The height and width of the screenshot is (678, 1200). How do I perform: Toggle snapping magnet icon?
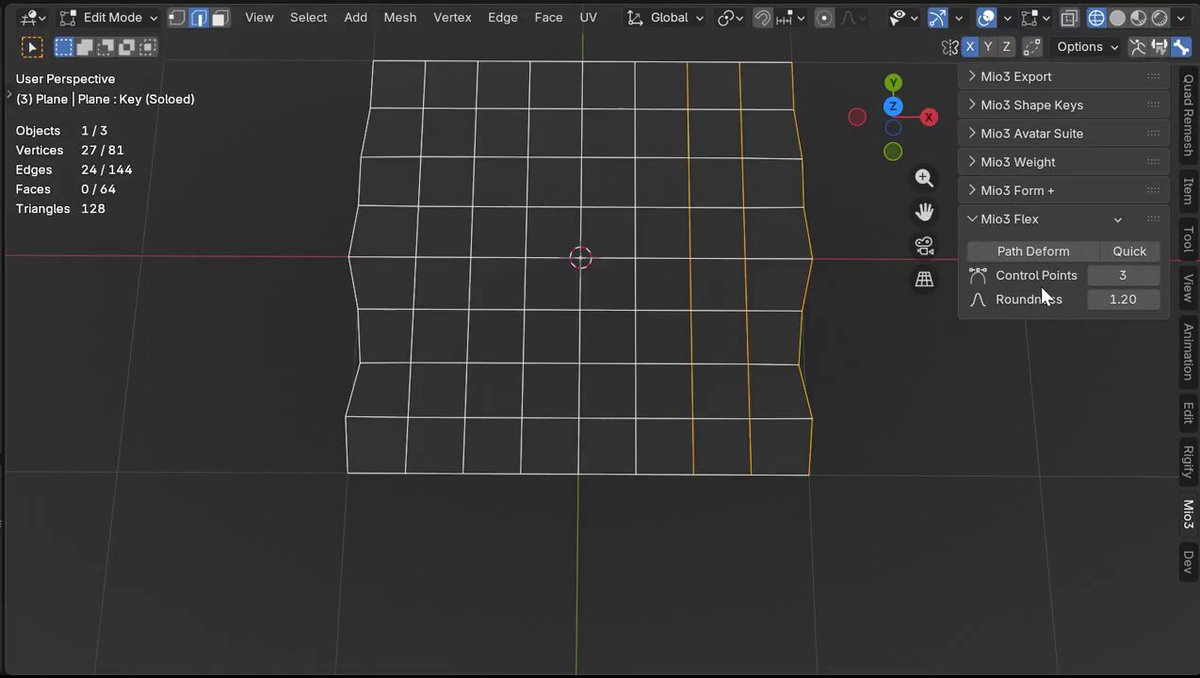coord(762,17)
